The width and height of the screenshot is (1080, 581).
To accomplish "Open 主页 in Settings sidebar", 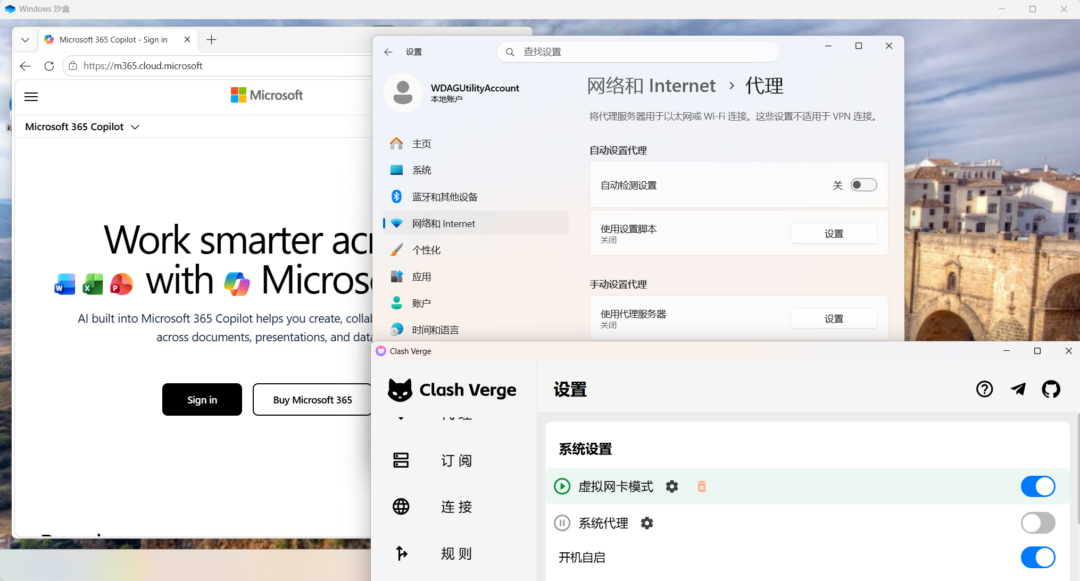I will 475,143.
